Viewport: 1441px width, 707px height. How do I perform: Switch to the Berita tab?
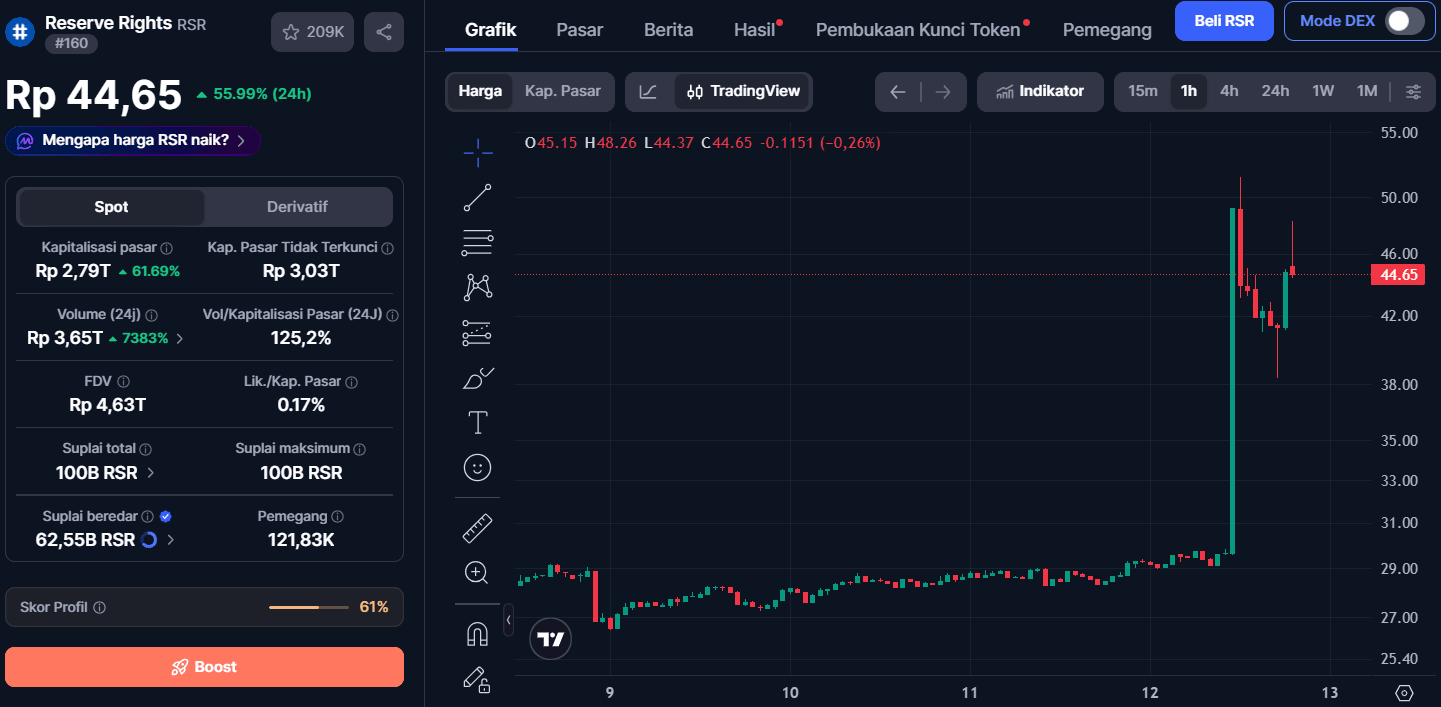click(x=669, y=30)
